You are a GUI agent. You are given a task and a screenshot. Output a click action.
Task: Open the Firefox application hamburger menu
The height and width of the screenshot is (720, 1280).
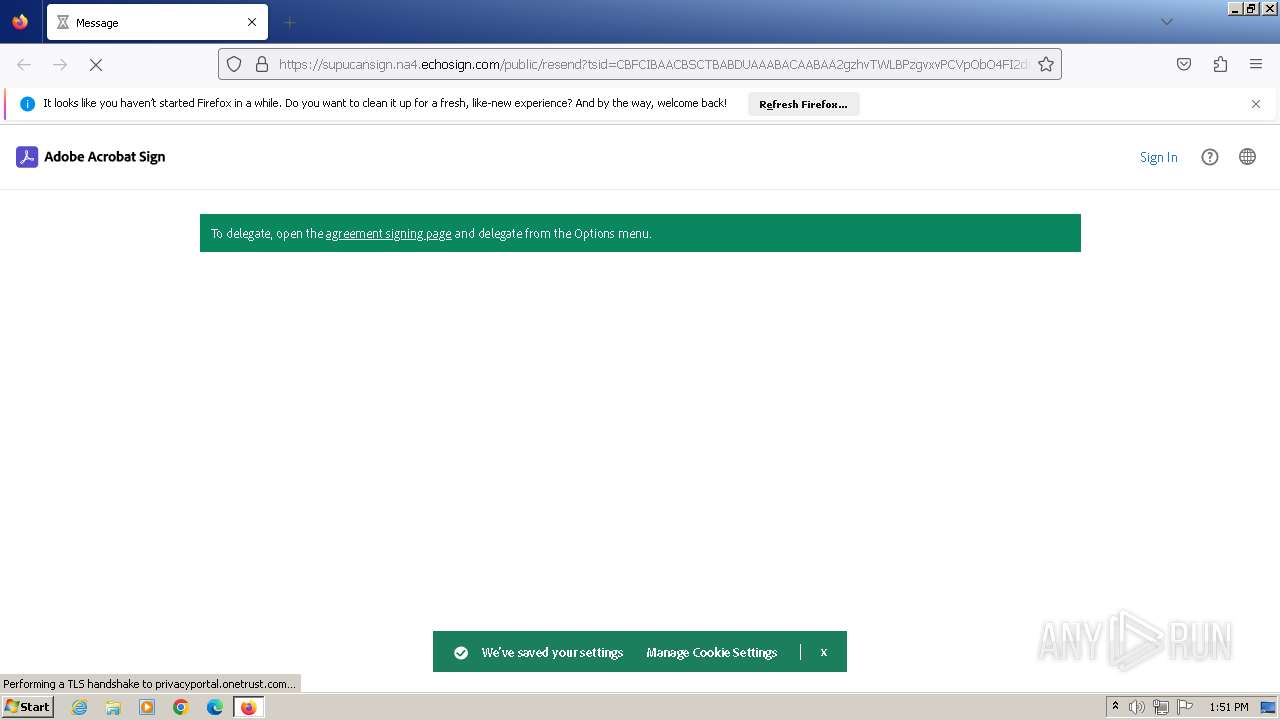[x=1256, y=64]
